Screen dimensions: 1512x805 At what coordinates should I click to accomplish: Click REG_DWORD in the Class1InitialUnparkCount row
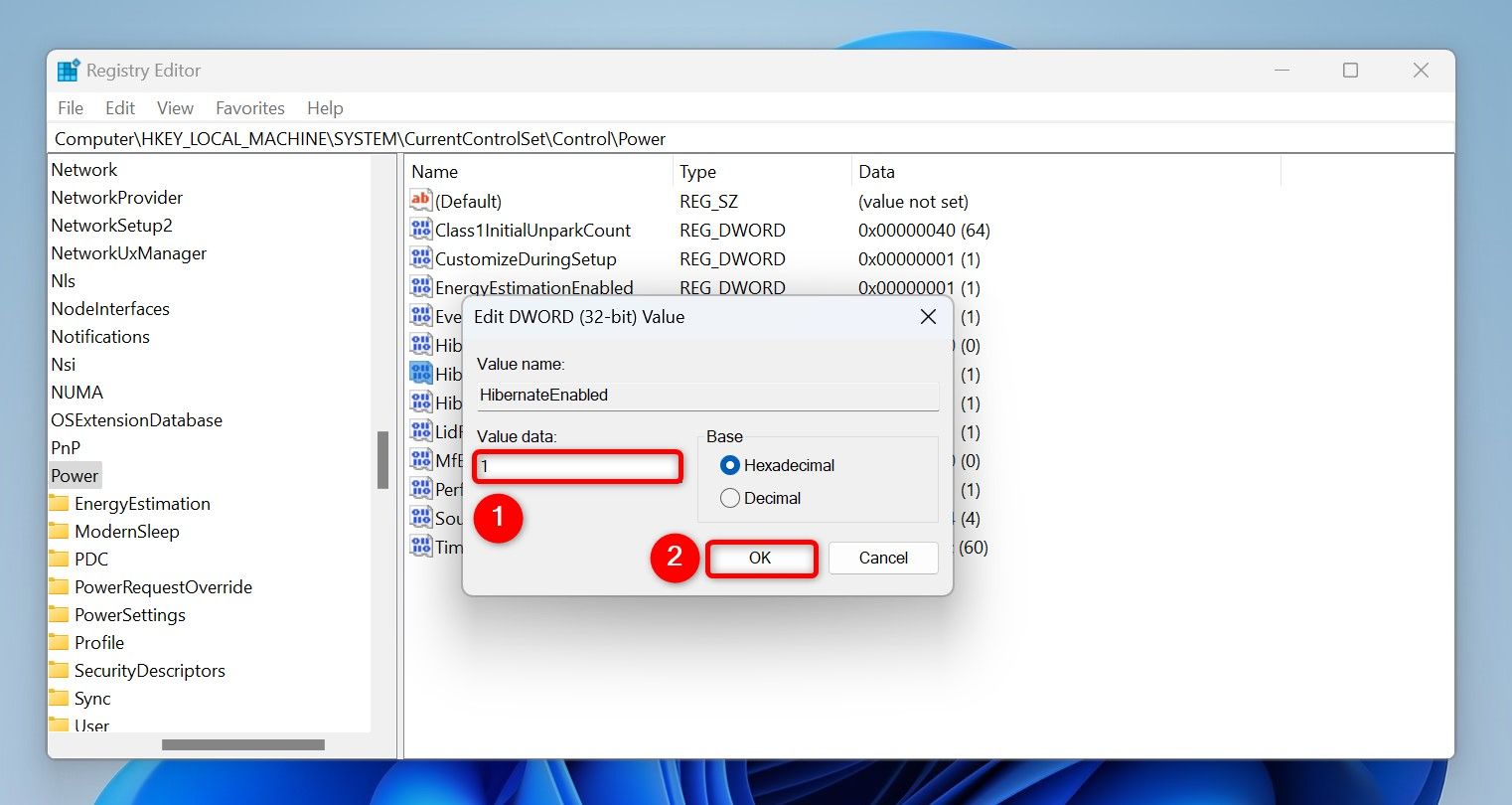pos(732,231)
